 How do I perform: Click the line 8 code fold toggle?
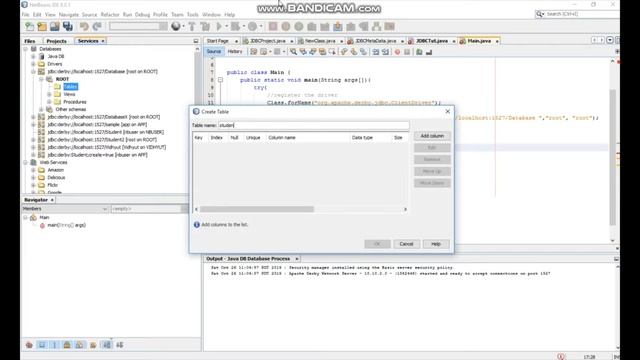(x=220, y=80)
